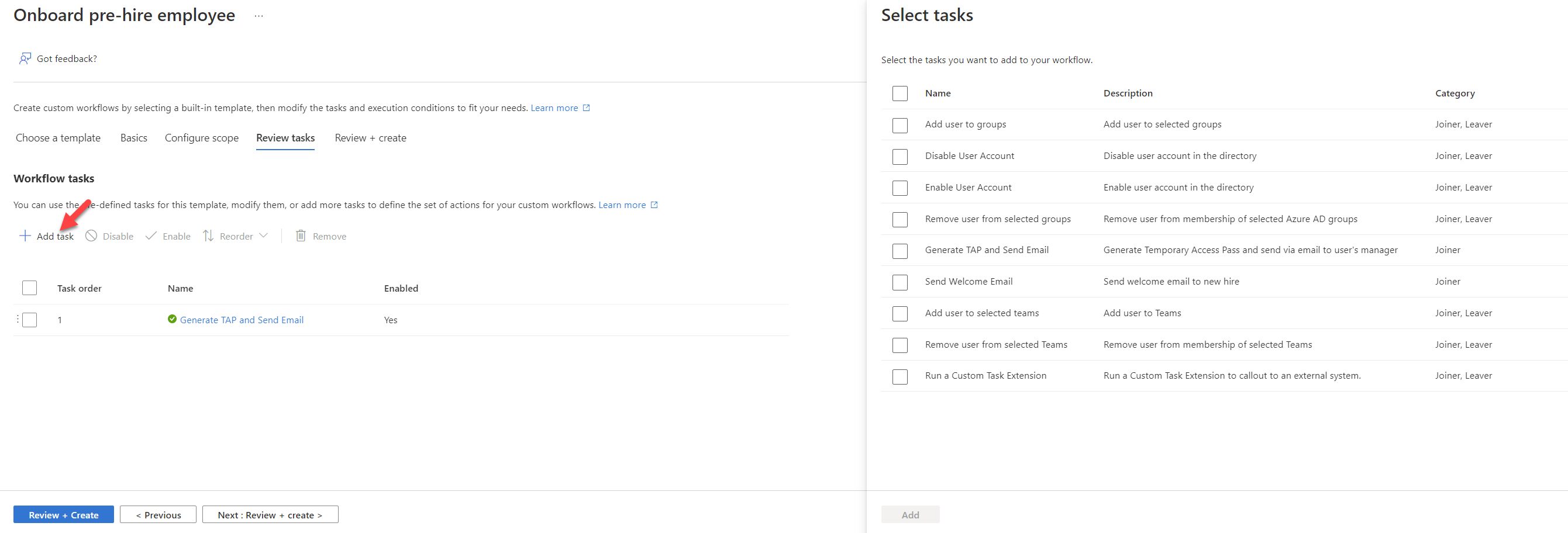1568x533 pixels.
Task: Check the Add user to groups task
Action: pos(900,124)
